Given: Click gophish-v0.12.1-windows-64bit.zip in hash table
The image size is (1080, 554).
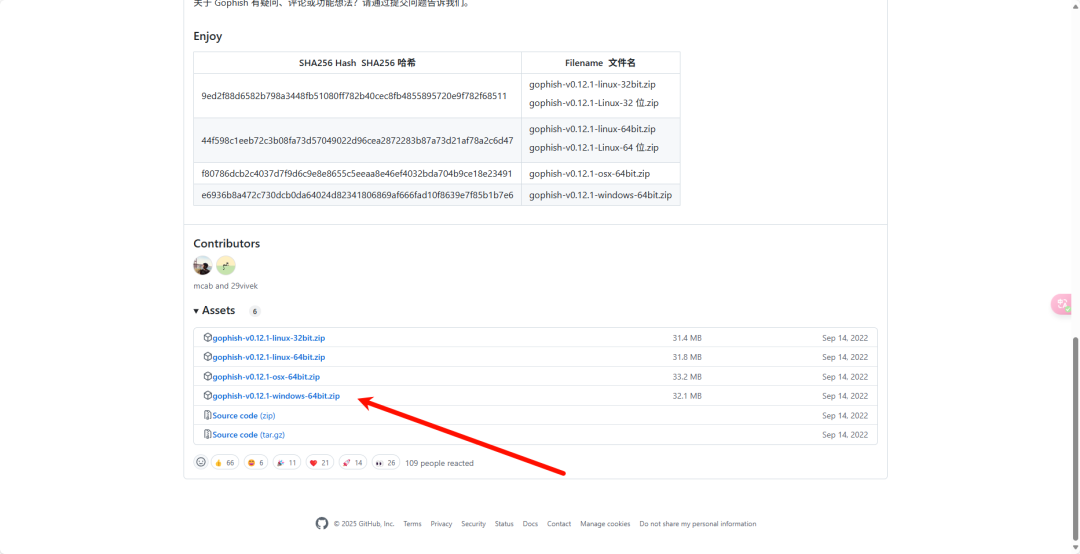Looking at the screenshot, I should pyautogui.click(x=601, y=195).
